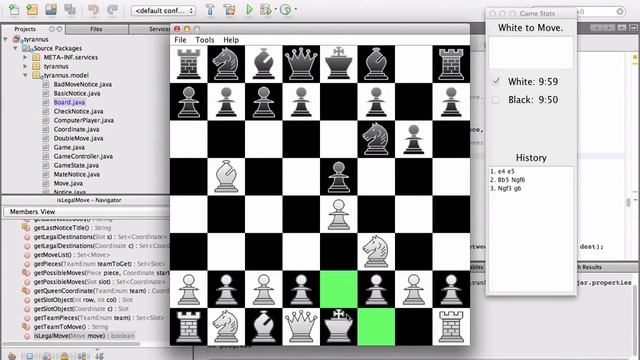Screen dimensions: 640x360
Task: Open the Members View combo box
Action: [87, 212]
